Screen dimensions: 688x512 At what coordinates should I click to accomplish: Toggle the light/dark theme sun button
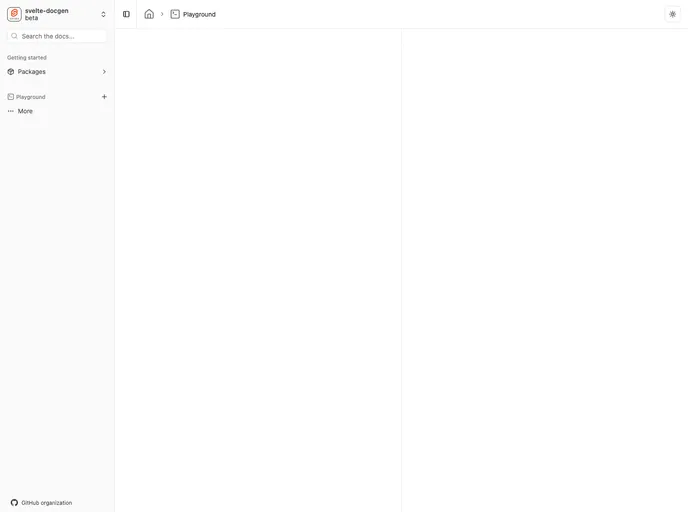(672, 14)
